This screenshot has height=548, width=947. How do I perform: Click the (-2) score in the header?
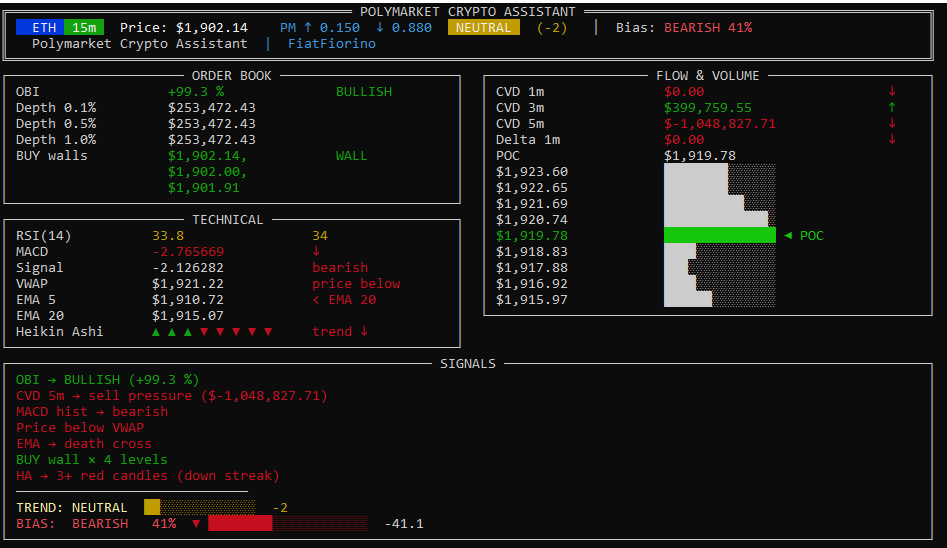[x=552, y=28]
